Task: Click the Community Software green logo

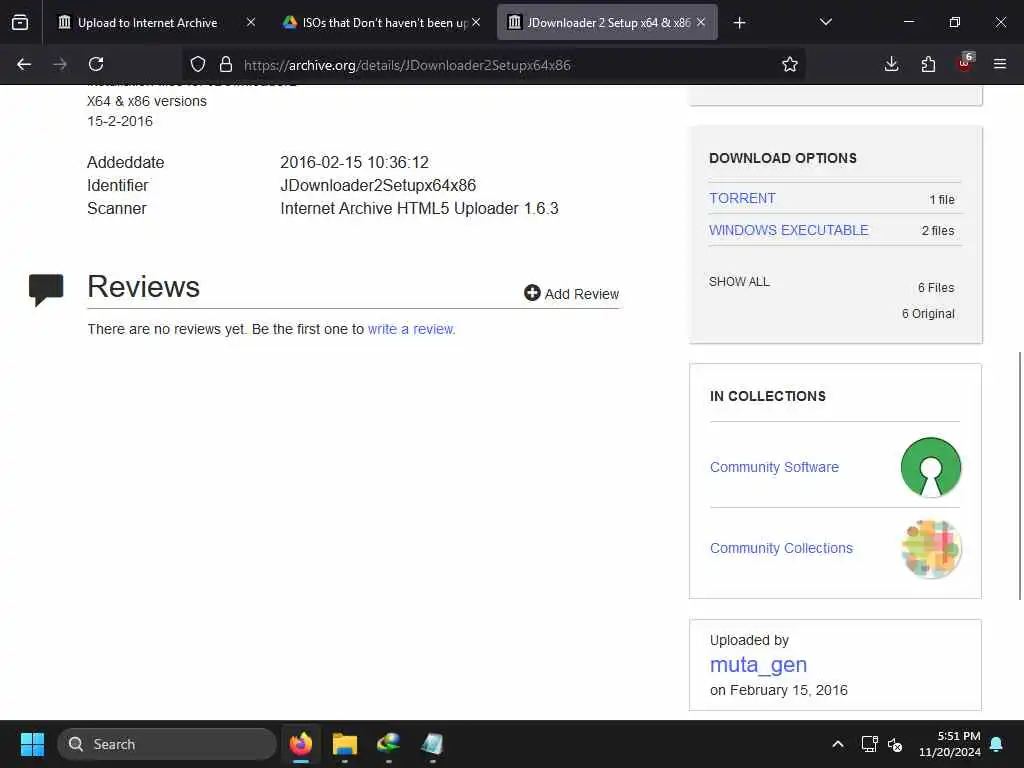Action: (931, 468)
